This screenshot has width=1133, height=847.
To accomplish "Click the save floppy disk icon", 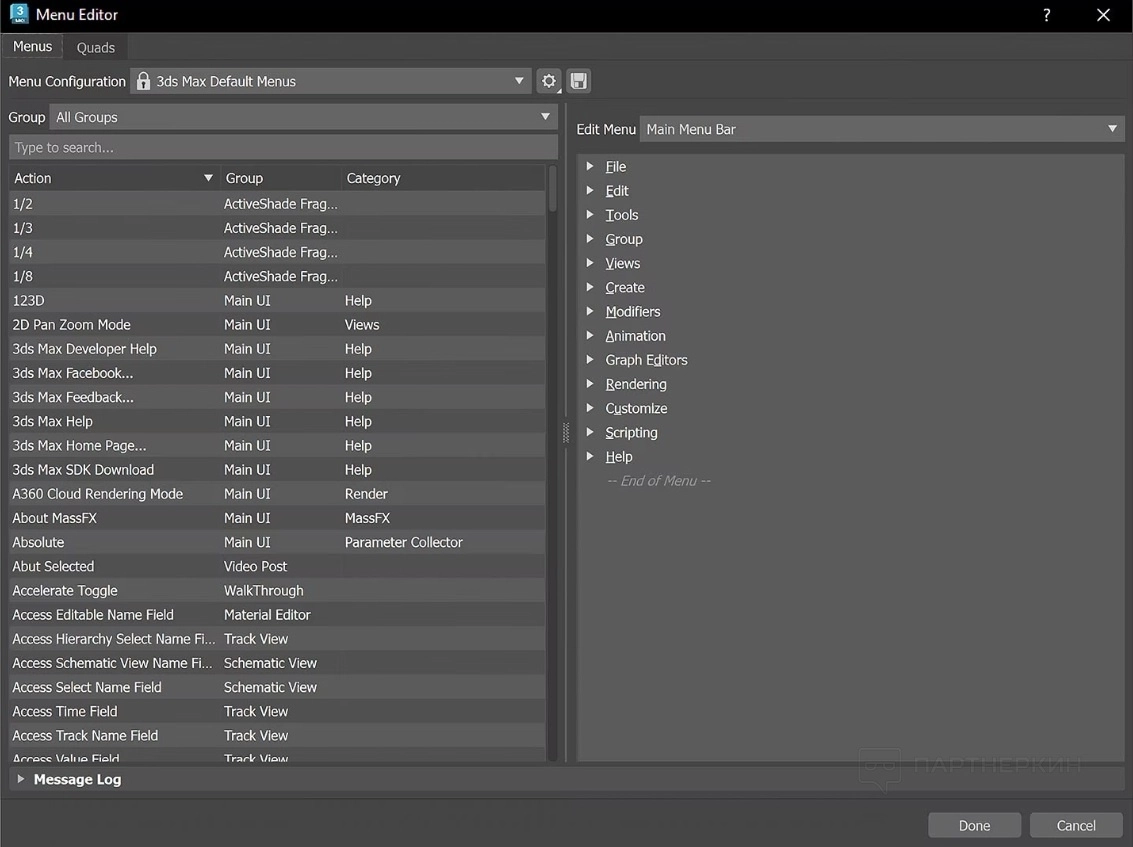I will 578,81.
